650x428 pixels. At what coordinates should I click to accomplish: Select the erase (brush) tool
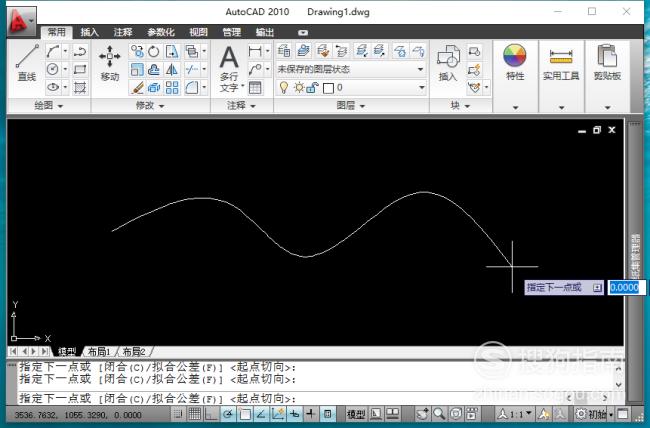137,87
